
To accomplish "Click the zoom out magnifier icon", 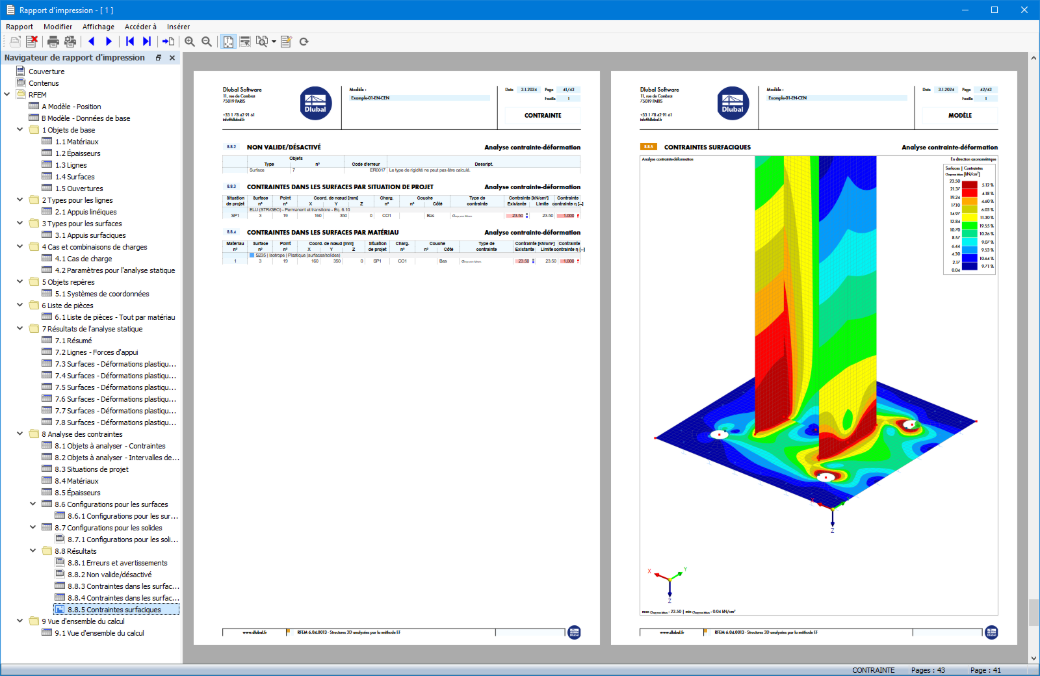I will pos(207,42).
